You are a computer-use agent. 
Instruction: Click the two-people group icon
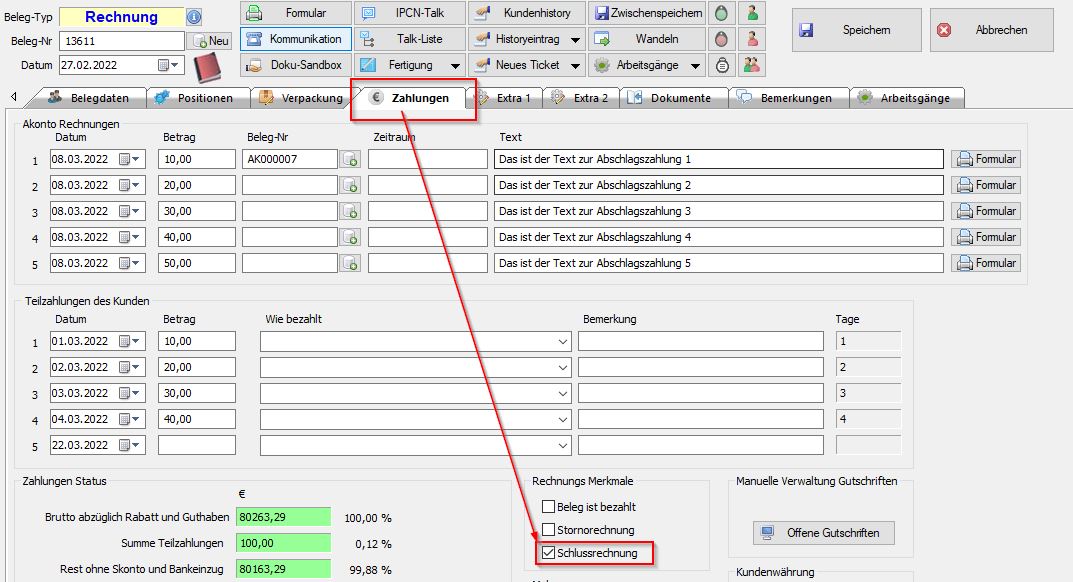[x=752, y=65]
